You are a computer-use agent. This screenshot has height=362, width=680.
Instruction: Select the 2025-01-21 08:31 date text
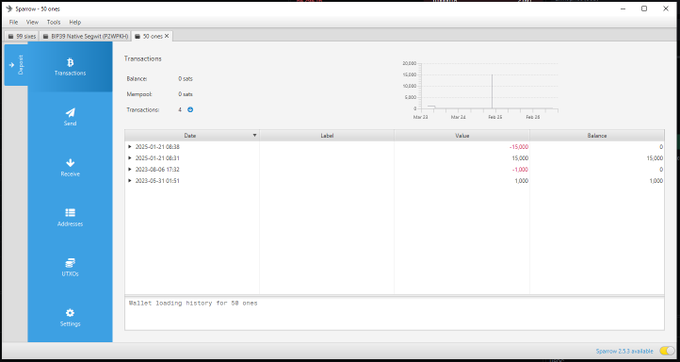157,158
